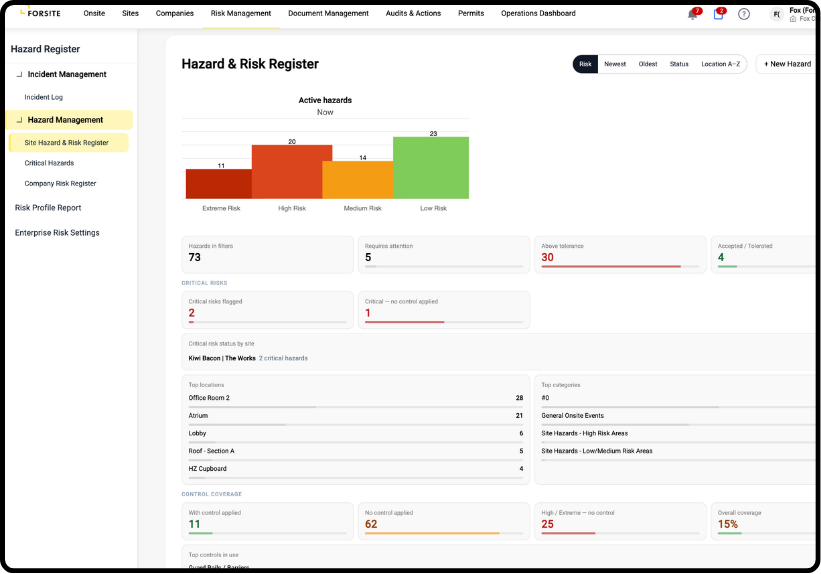Select HZ Cupboard location row
Image resolution: width=821 pixels, height=574 pixels.
(x=356, y=471)
